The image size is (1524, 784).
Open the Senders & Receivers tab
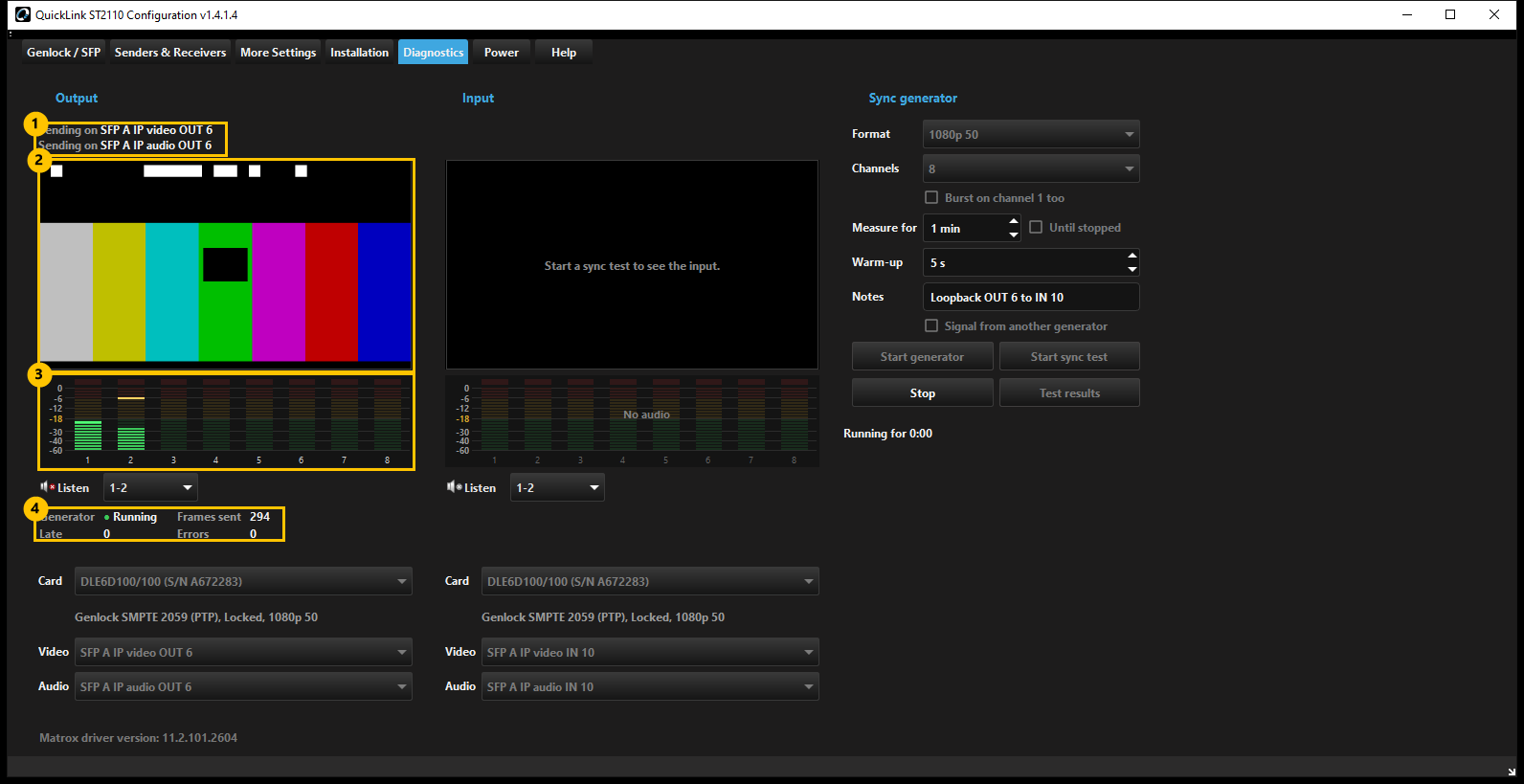(x=170, y=53)
